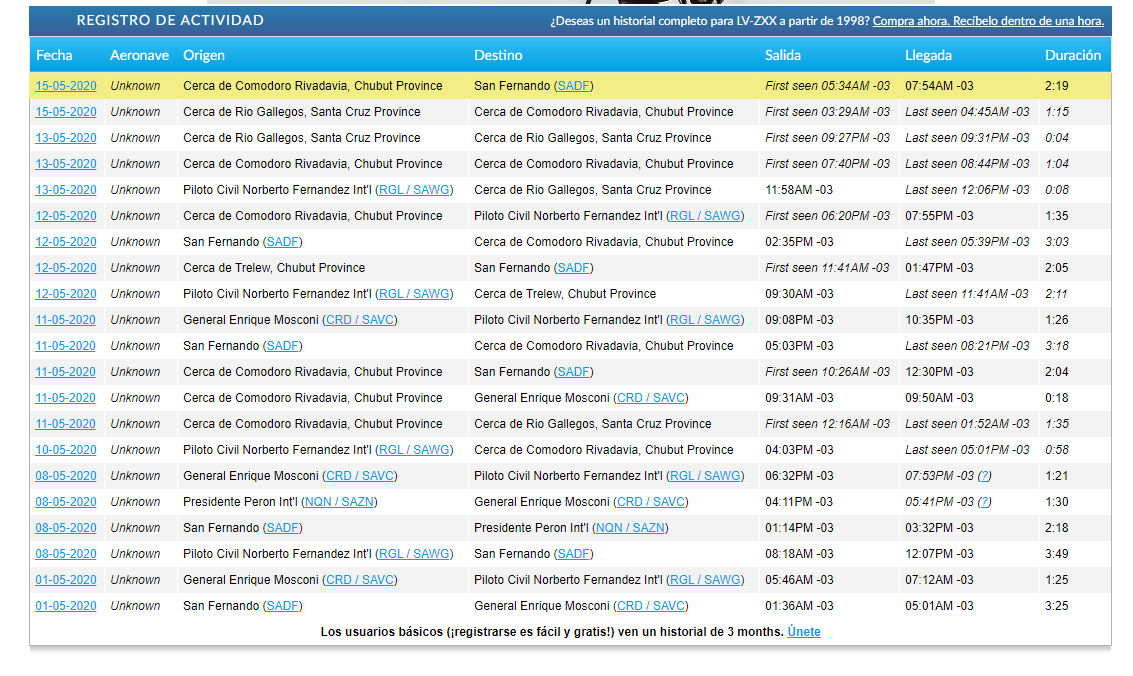Select the 'First seen 05:34AM -03' cell

pyautogui.click(x=827, y=86)
